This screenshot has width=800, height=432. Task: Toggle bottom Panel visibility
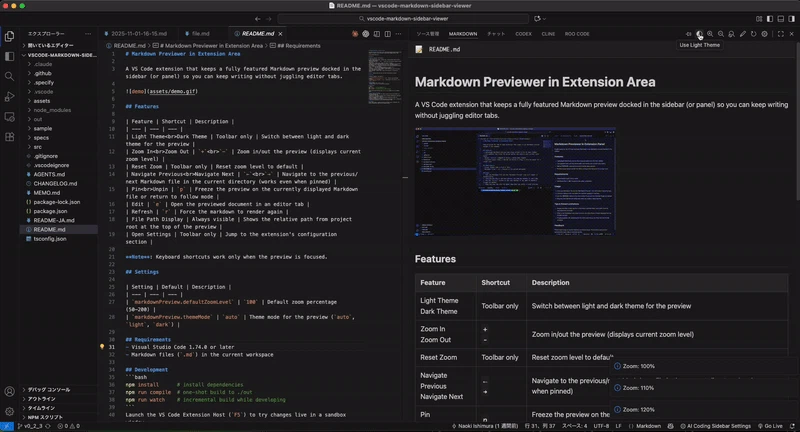[781, 19]
